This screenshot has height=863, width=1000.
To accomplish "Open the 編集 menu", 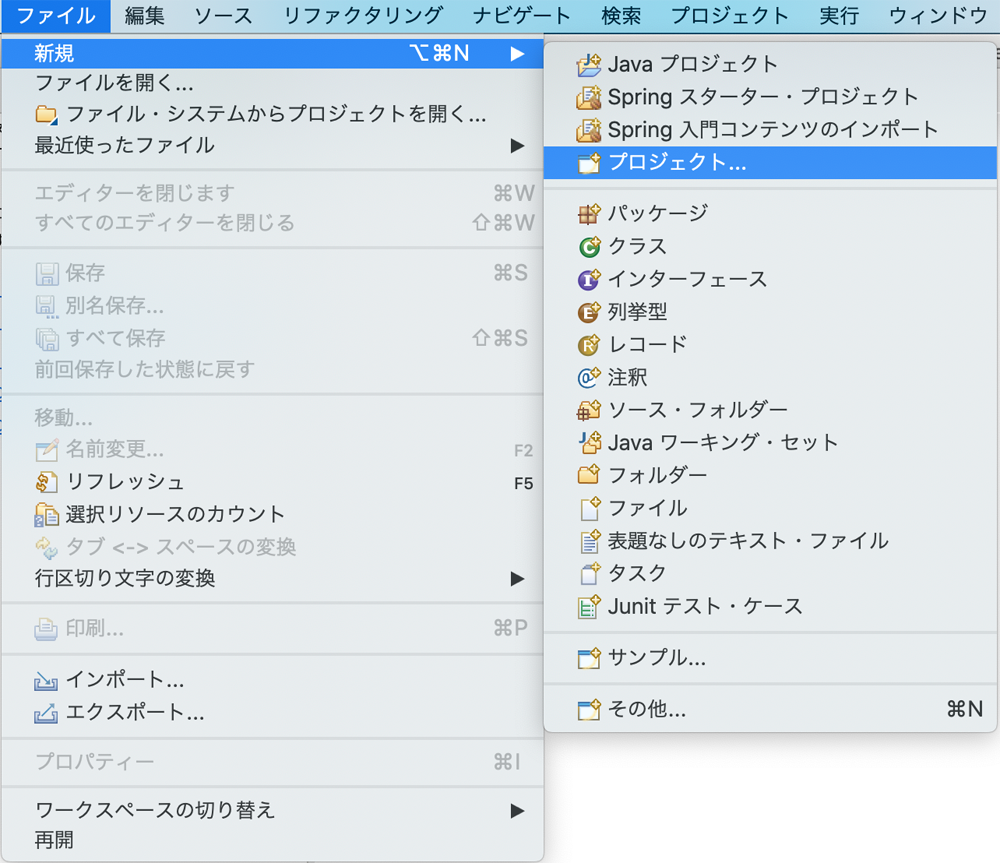I will (145, 16).
